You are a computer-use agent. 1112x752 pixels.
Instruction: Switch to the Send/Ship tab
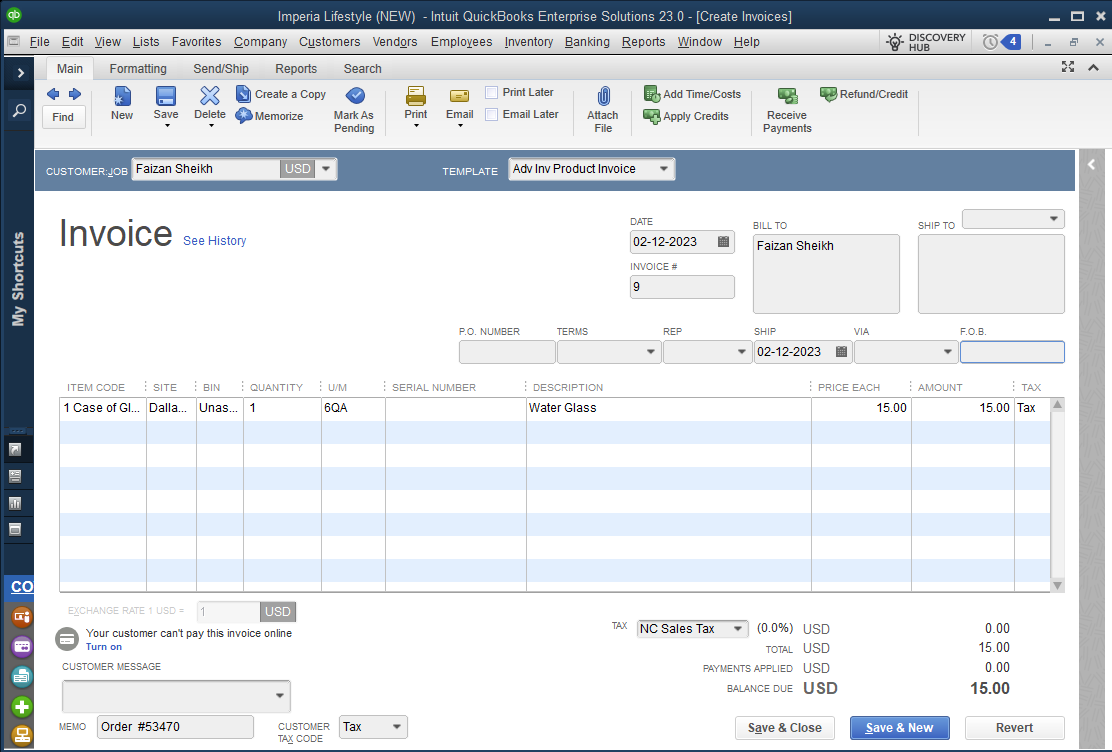tap(221, 69)
